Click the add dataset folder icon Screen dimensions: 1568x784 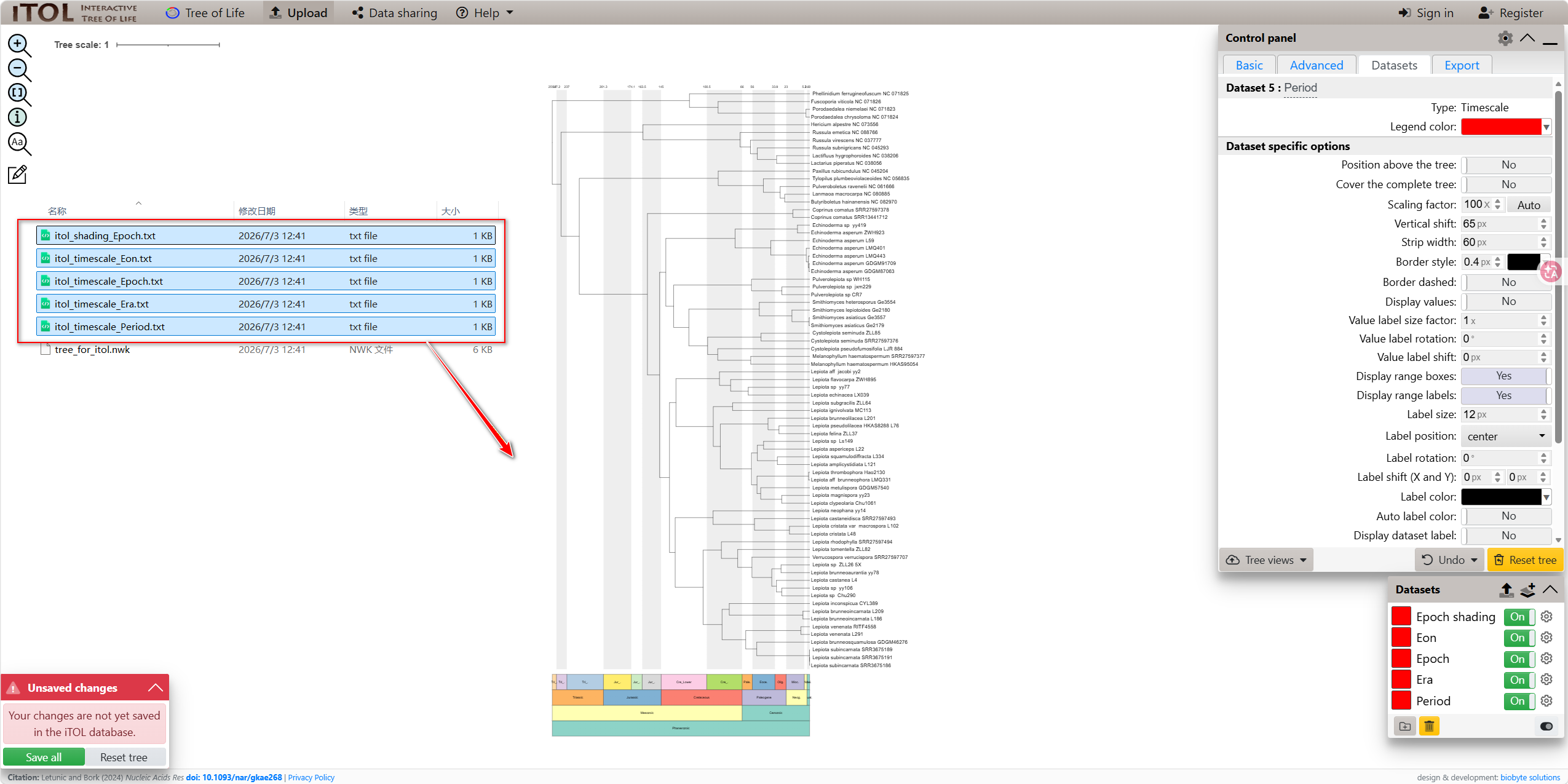coord(1405,726)
